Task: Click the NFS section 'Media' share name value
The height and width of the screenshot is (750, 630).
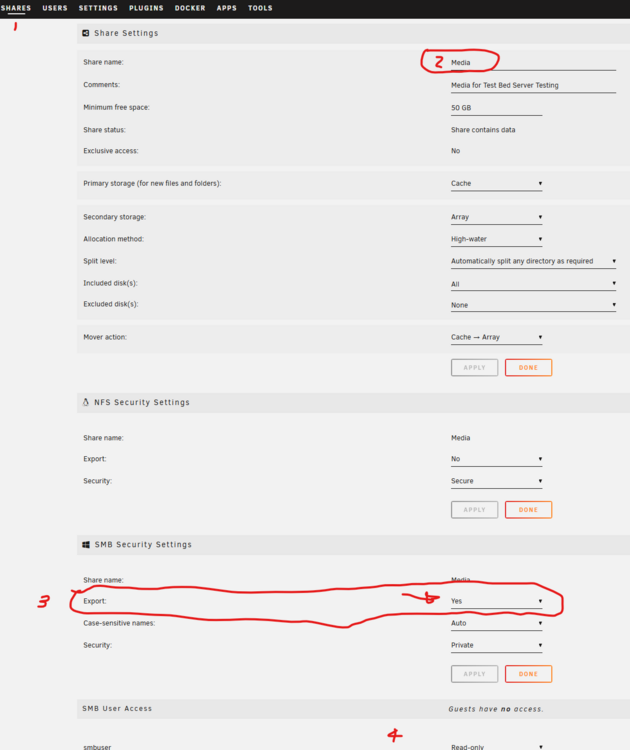Action: click(x=460, y=438)
